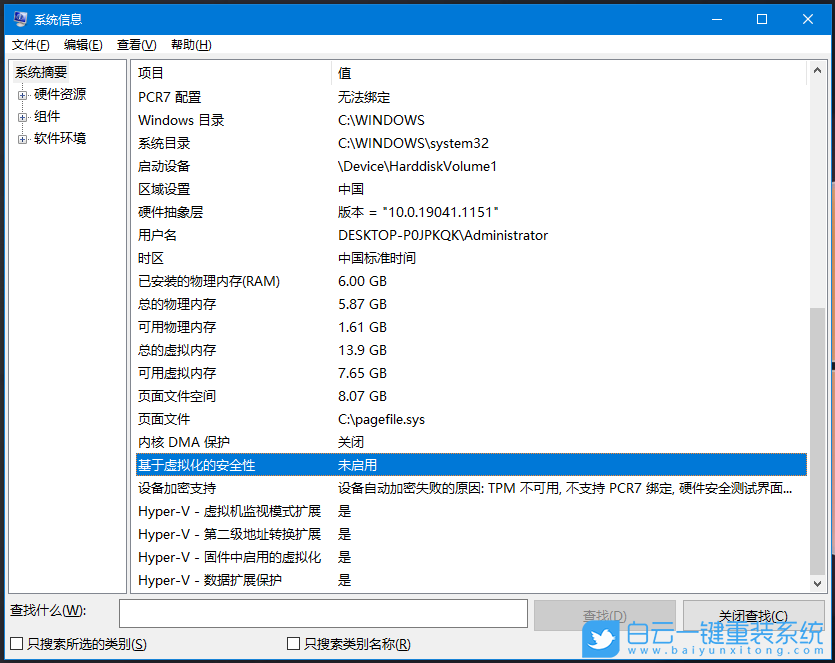Expand the 硬件资源 branch with its plus box
Viewport: 835px width, 663px height.
[22, 94]
